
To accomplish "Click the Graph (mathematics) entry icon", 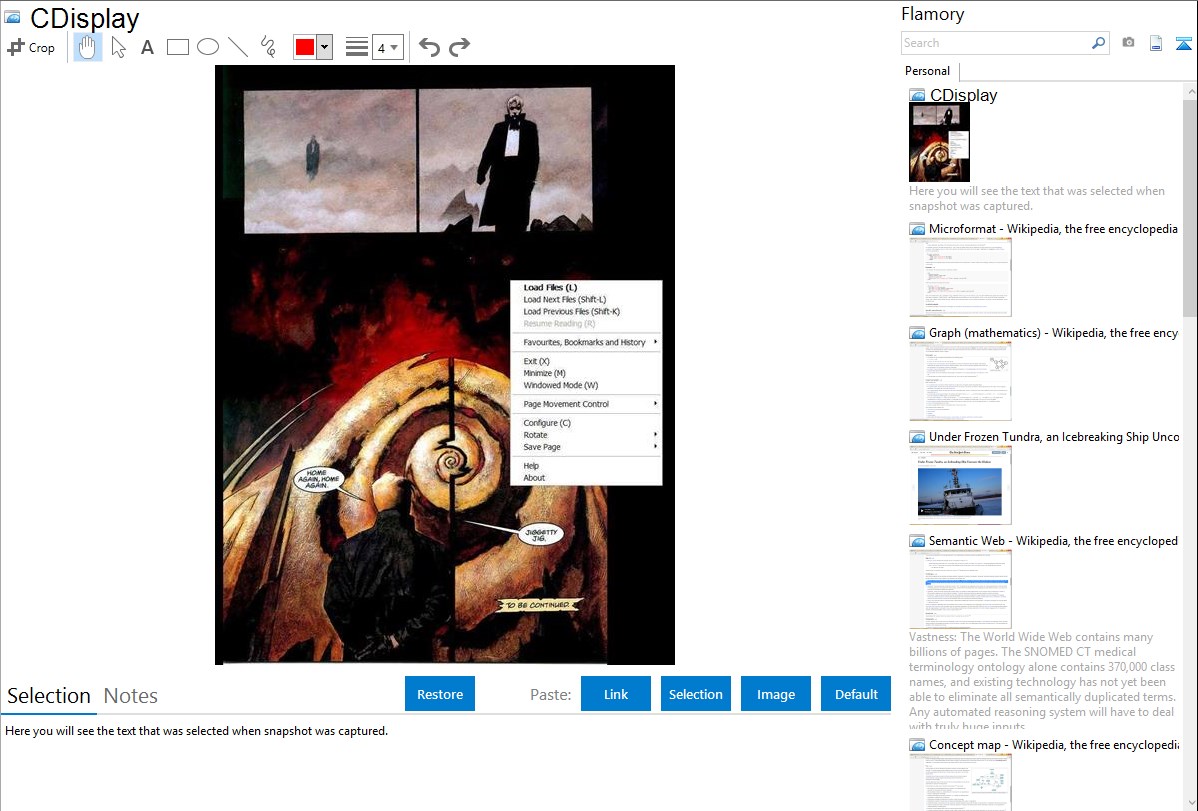I will (x=917, y=333).
